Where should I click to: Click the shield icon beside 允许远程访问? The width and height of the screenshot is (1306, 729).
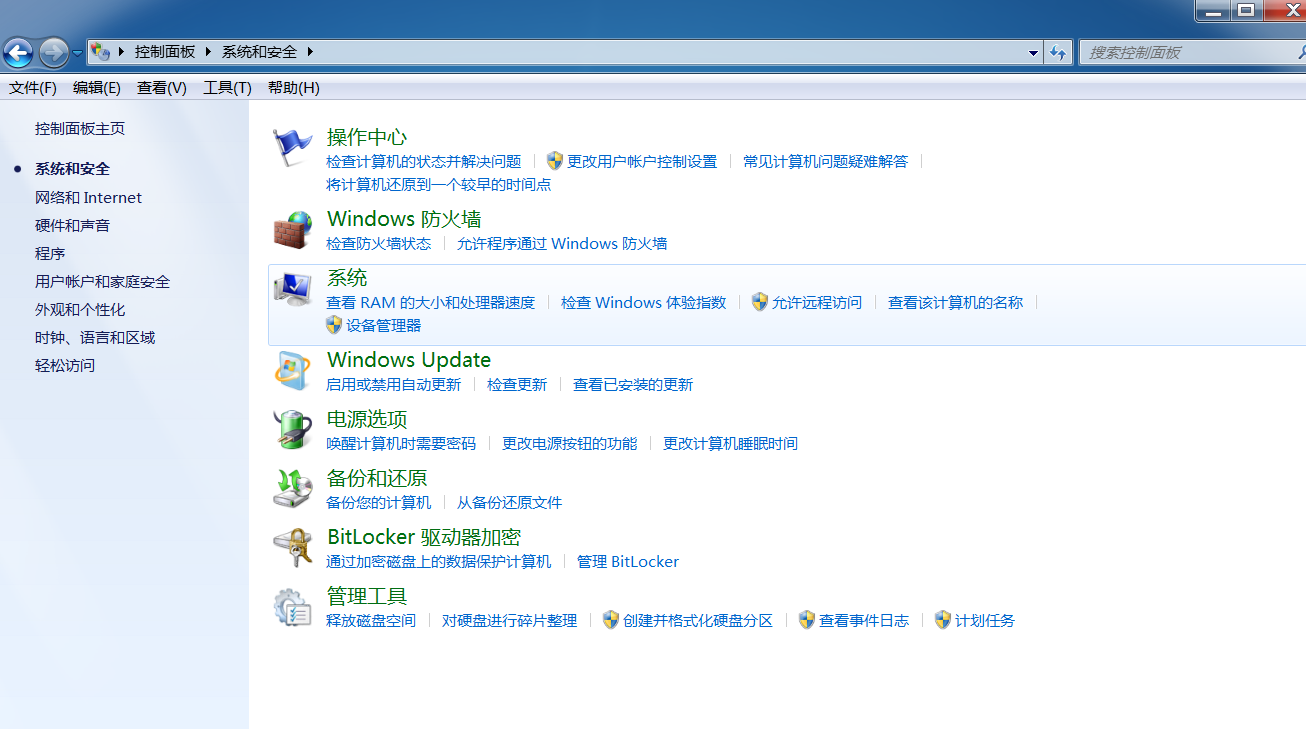click(760, 301)
